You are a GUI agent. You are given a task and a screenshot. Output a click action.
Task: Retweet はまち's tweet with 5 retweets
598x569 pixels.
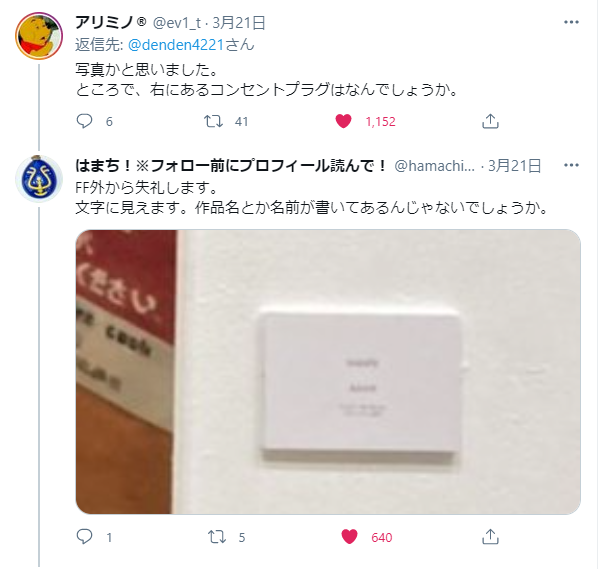pyautogui.click(x=217, y=537)
